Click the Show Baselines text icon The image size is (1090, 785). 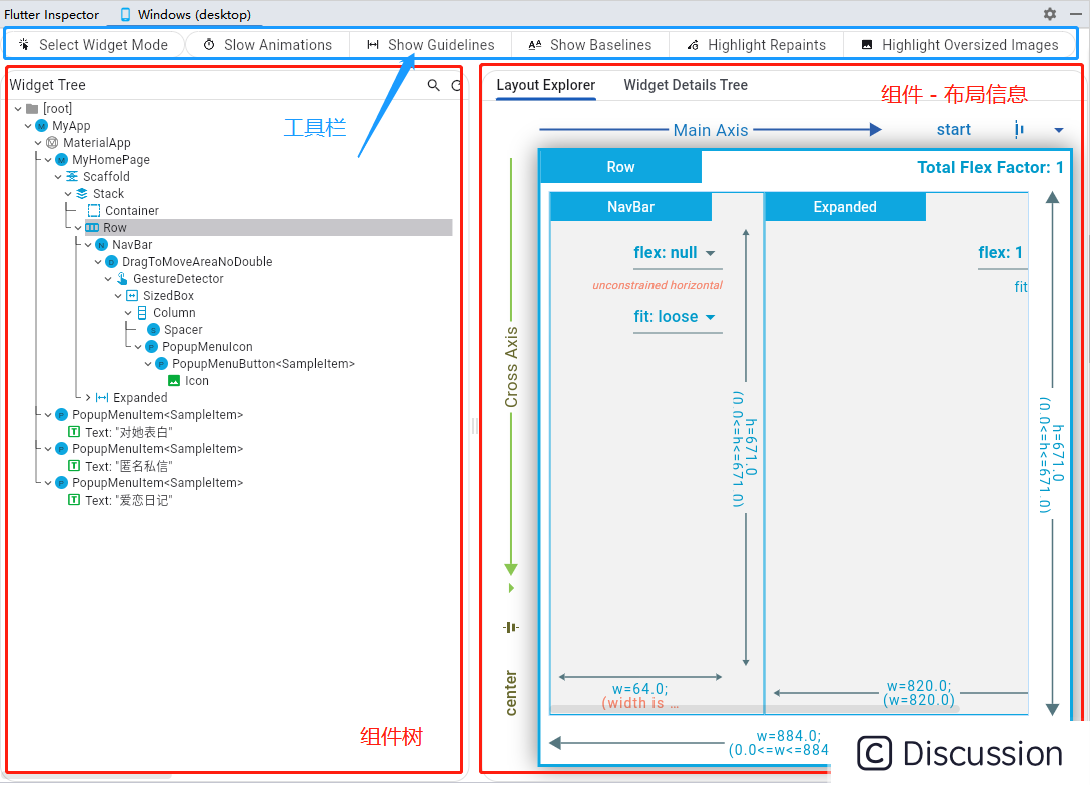[x=535, y=44]
